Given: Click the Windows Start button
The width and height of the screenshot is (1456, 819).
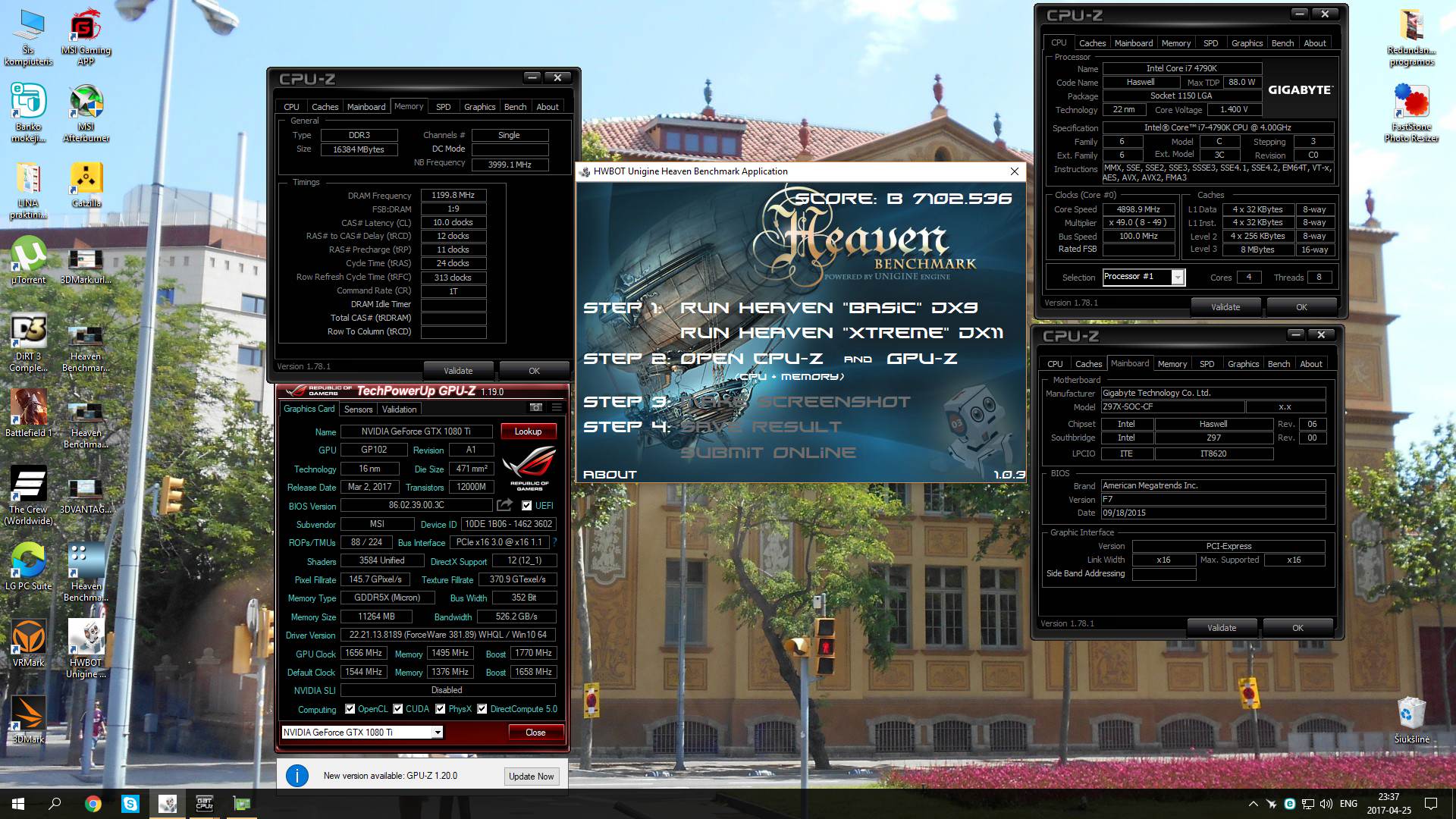Looking at the screenshot, I should [x=18, y=804].
